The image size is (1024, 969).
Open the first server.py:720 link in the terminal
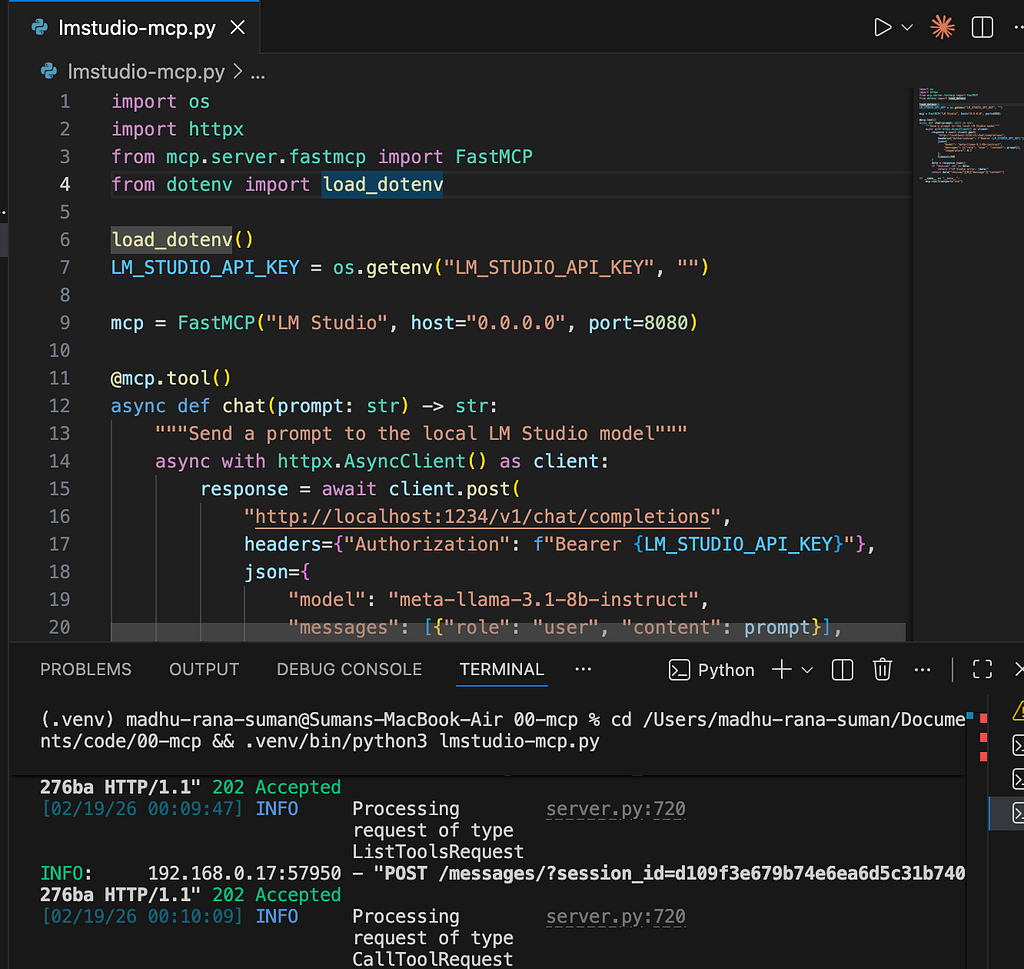(615, 808)
